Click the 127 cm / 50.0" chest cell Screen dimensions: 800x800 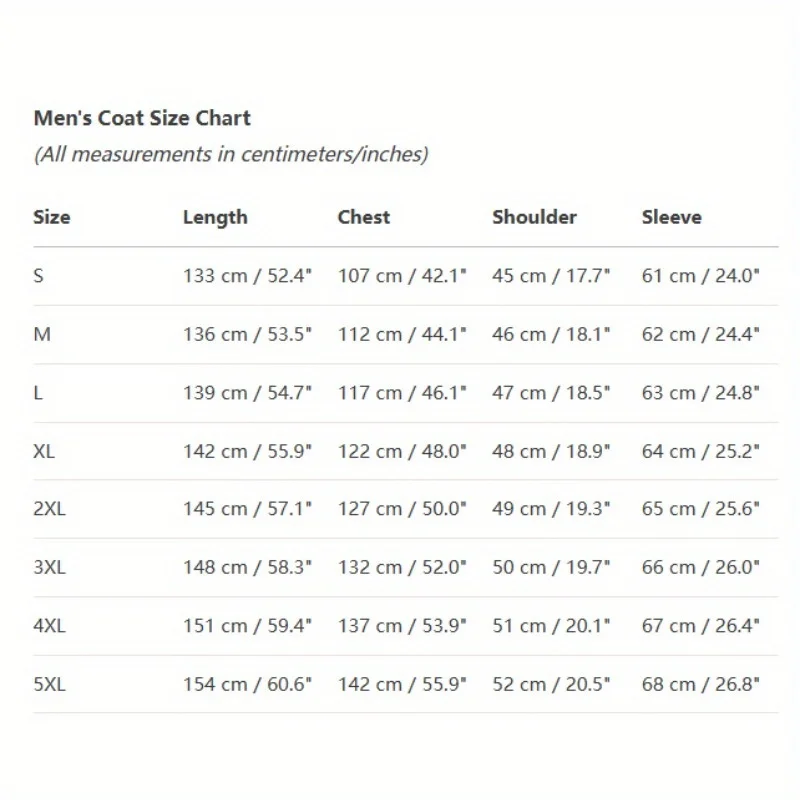(402, 509)
